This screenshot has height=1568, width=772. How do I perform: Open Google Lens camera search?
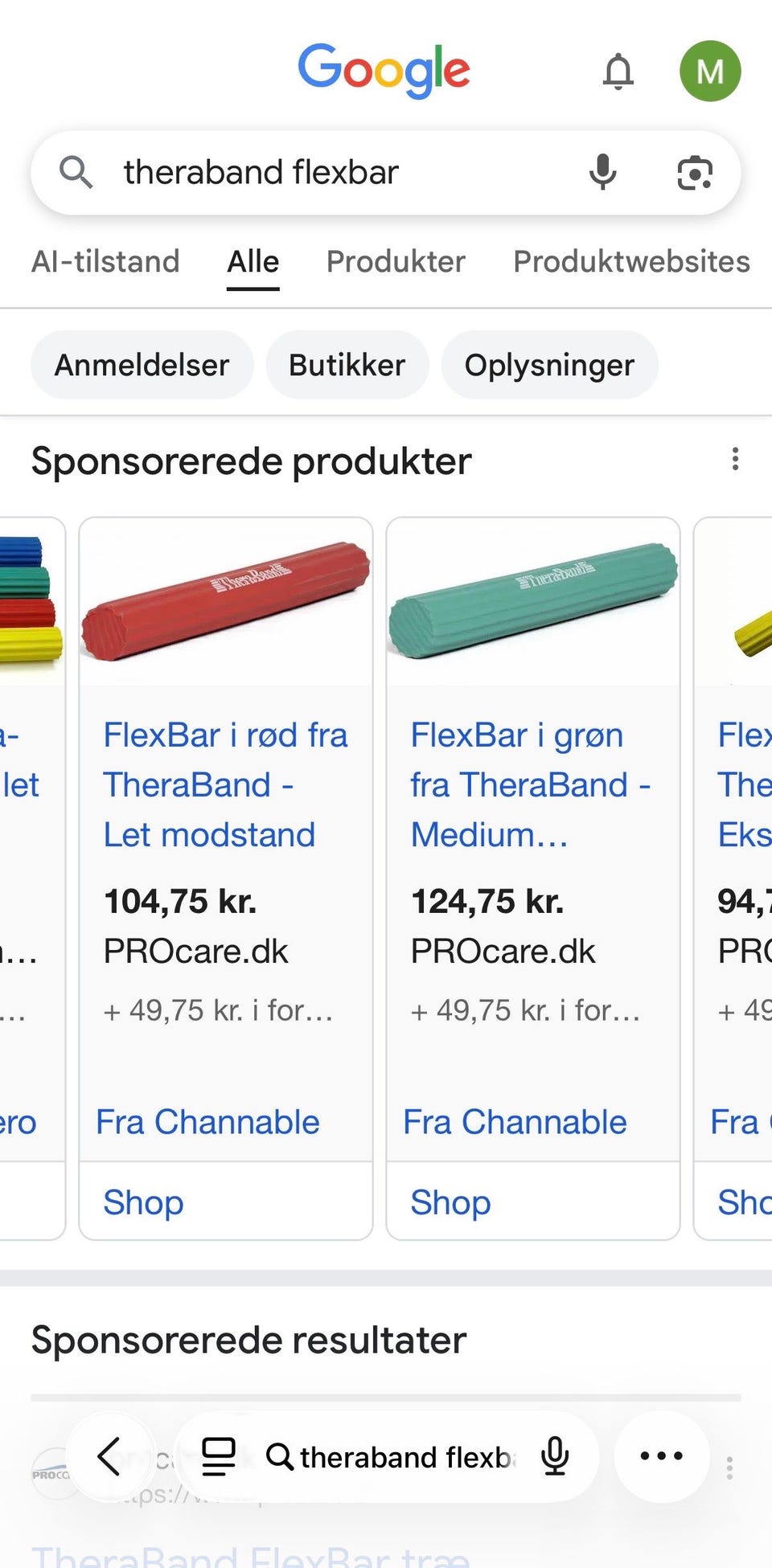click(x=695, y=173)
